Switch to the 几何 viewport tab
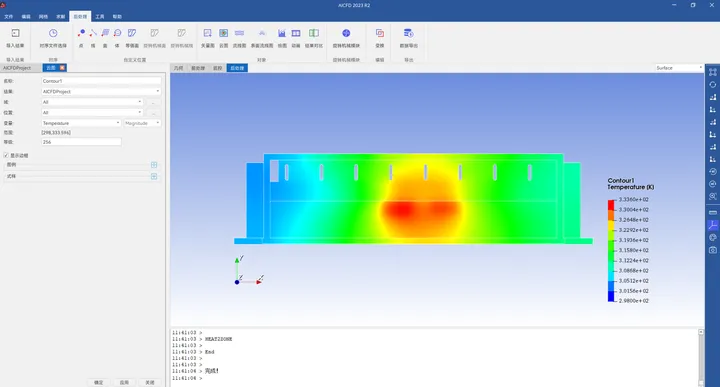 pyautogui.click(x=178, y=68)
